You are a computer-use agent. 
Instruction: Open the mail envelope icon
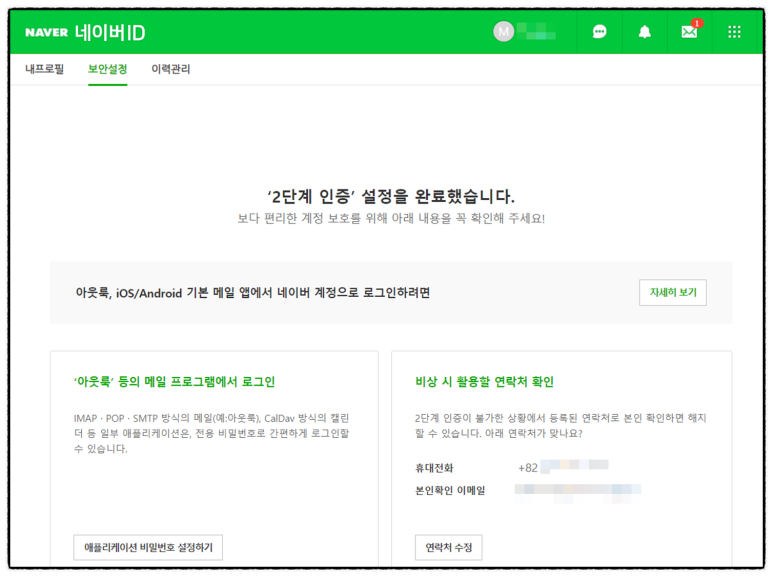coord(689,32)
